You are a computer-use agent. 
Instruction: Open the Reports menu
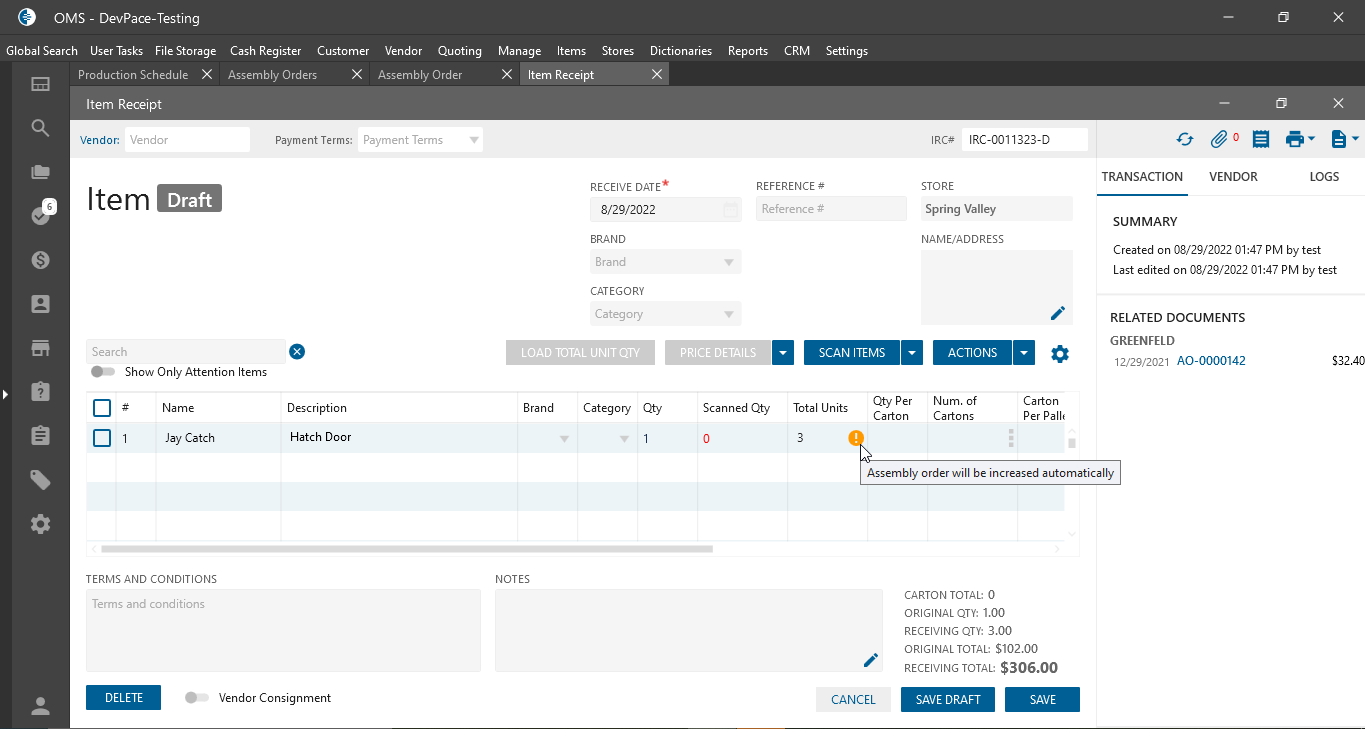(x=747, y=51)
